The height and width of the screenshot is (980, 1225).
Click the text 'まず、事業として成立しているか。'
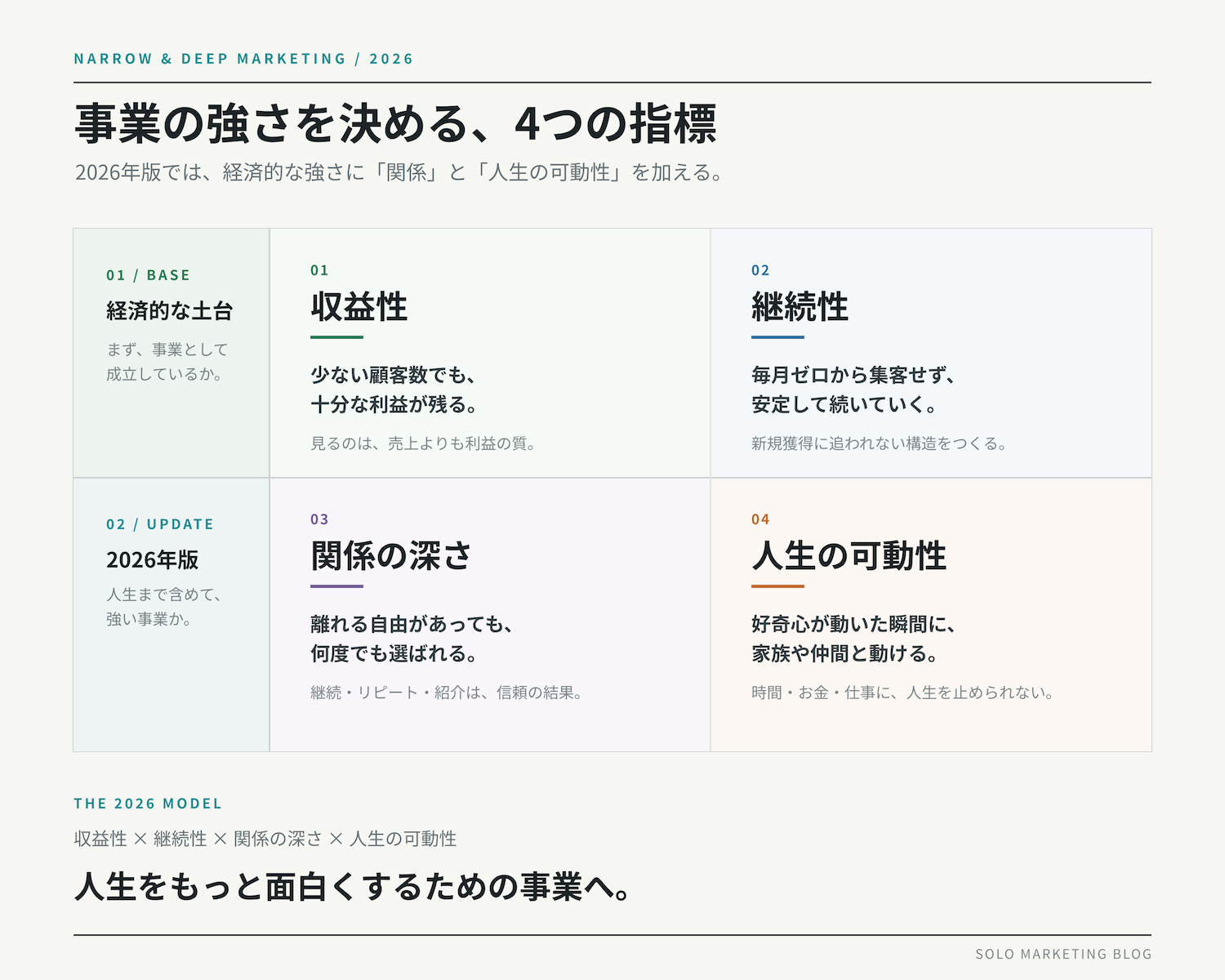coord(167,362)
